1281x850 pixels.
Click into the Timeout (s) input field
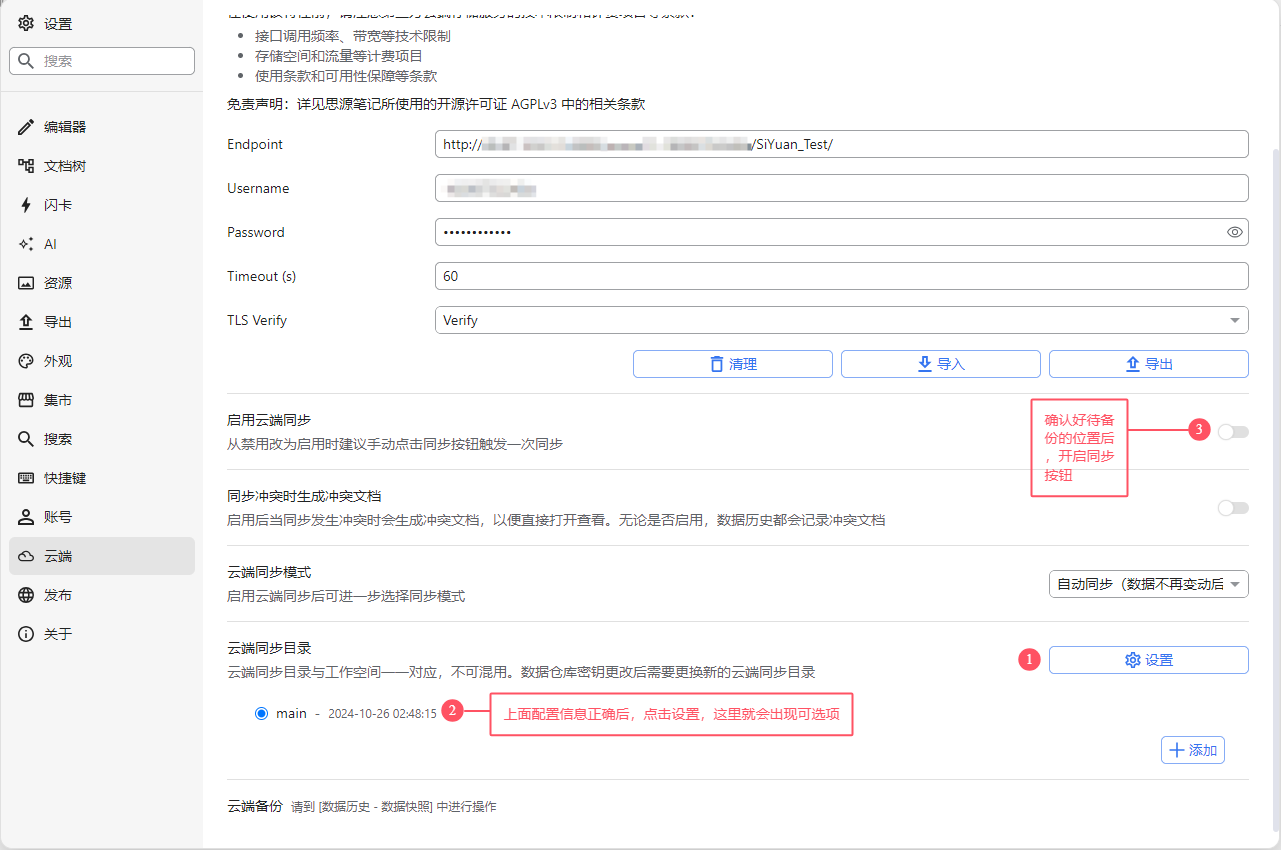click(841, 276)
